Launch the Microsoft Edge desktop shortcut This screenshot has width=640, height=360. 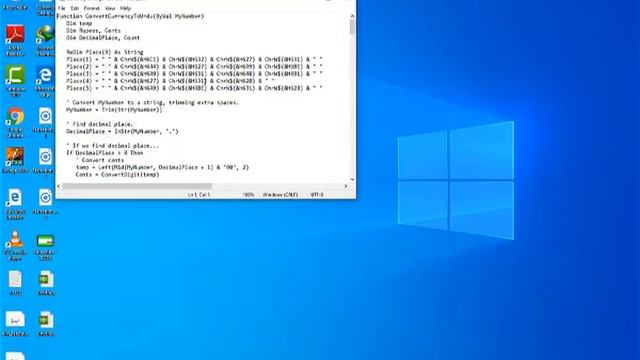[x=45, y=80]
